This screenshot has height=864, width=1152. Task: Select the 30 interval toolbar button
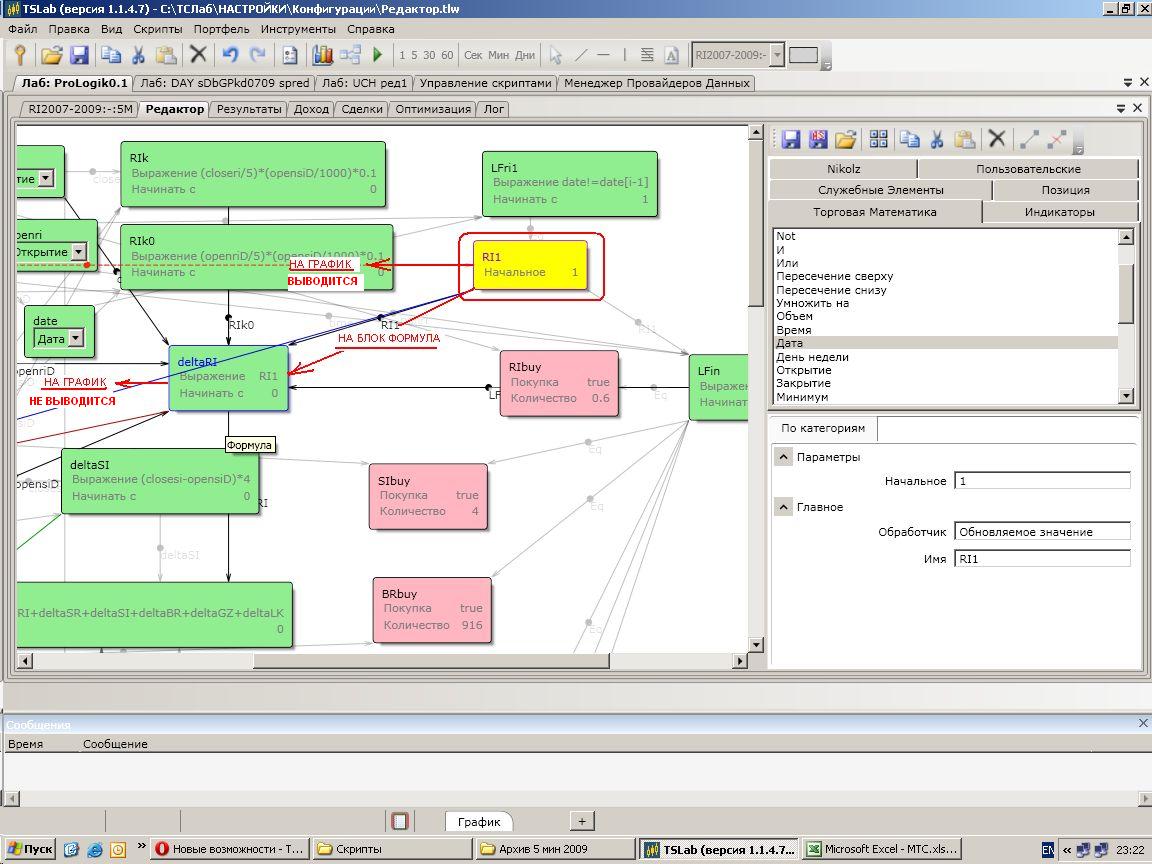429,55
